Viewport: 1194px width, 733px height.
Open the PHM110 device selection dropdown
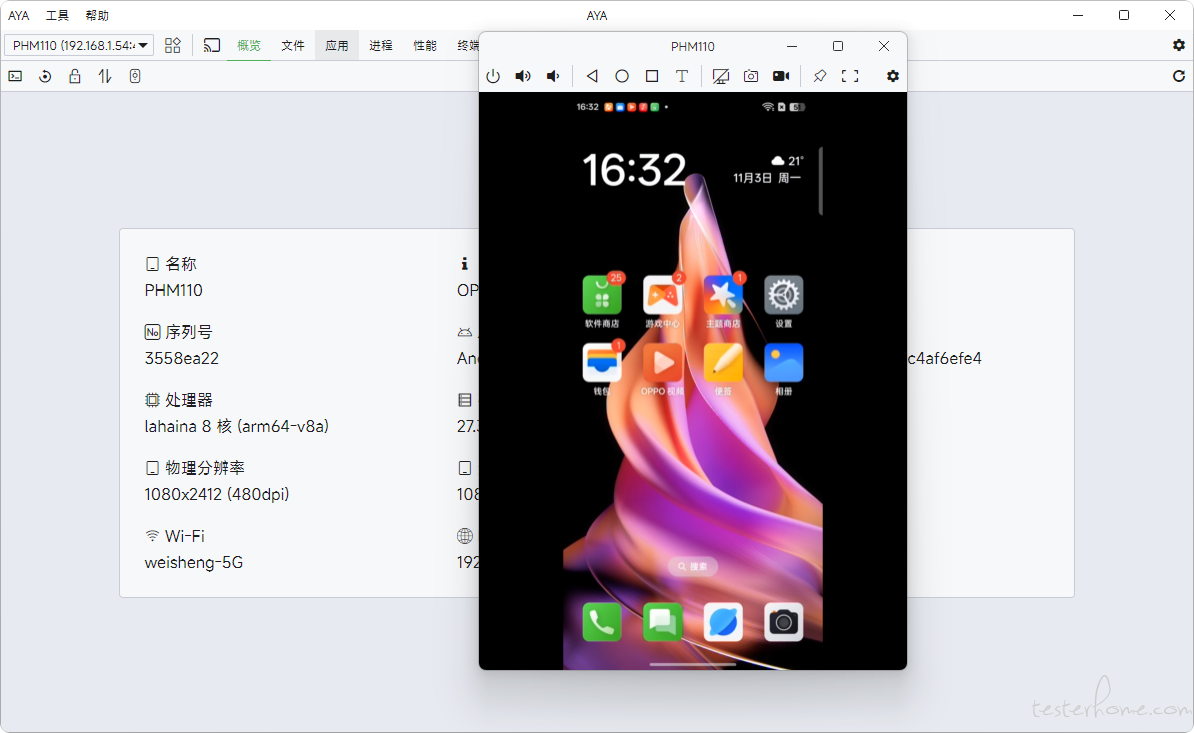click(x=80, y=45)
